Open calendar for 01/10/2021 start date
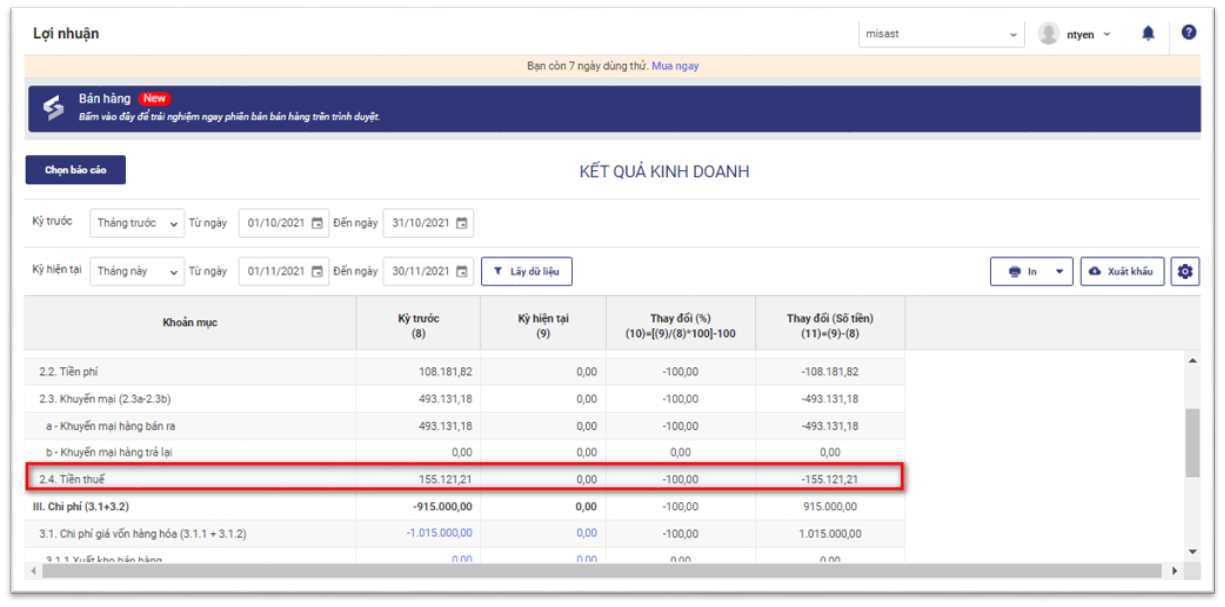Screen dimensions: 1225x607 pos(317,223)
